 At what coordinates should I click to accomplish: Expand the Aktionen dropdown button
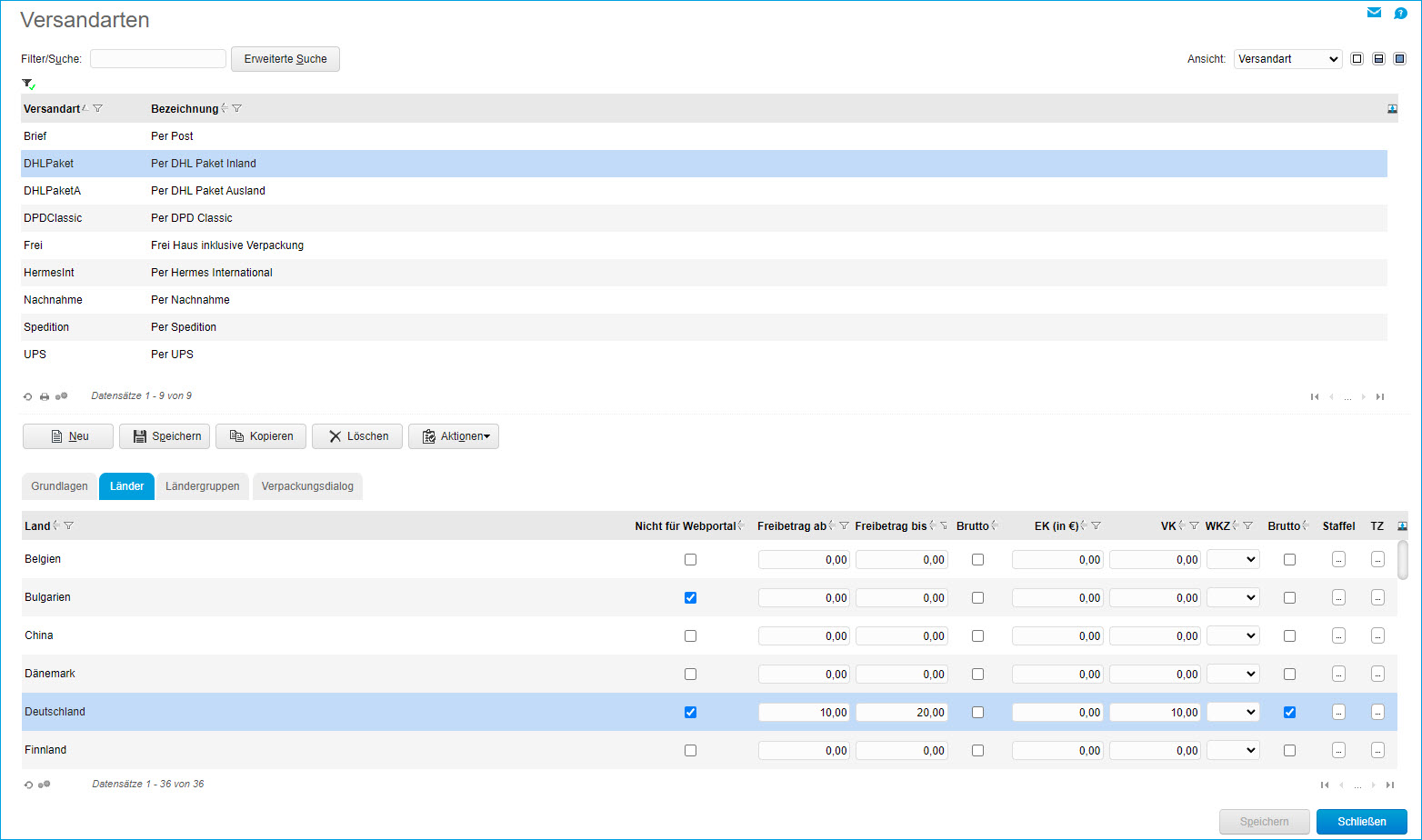point(454,436)
